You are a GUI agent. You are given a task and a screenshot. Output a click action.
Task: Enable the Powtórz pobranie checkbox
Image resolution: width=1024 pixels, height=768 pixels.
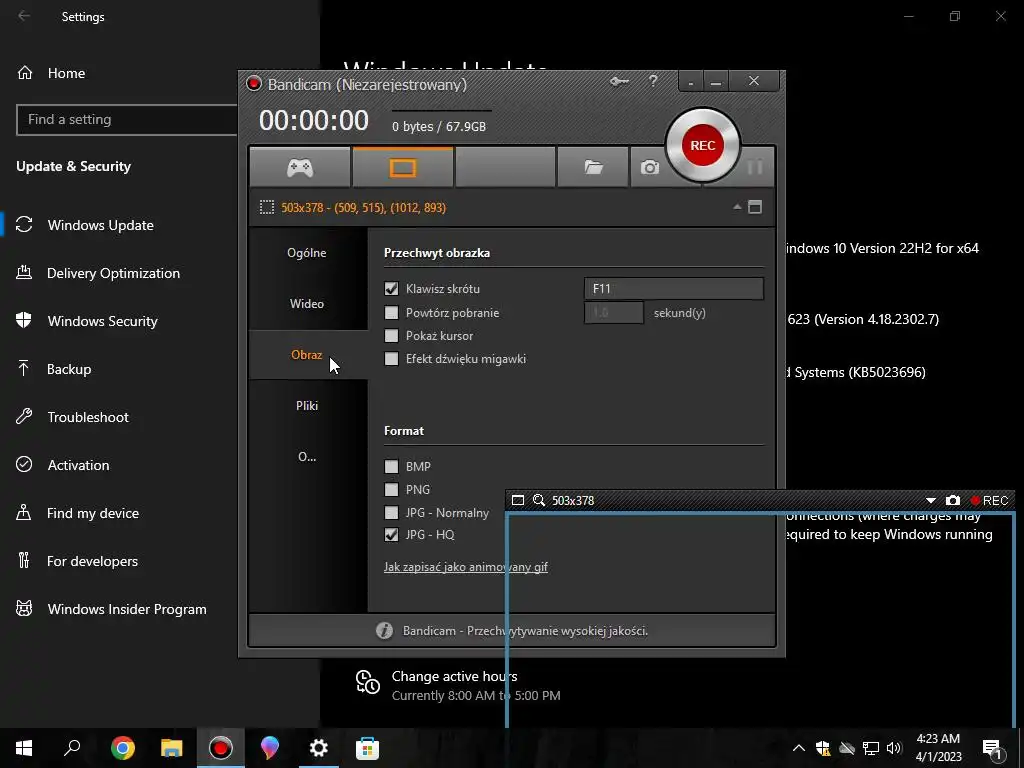point(391,312)
